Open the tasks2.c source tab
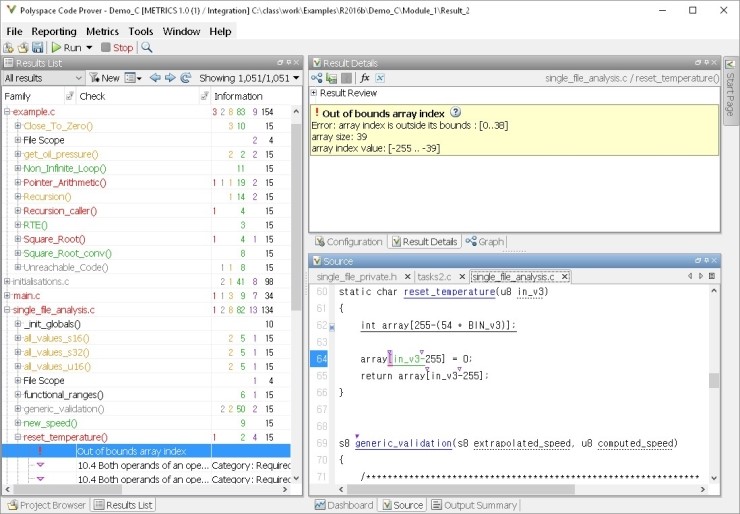 (434, 277)
